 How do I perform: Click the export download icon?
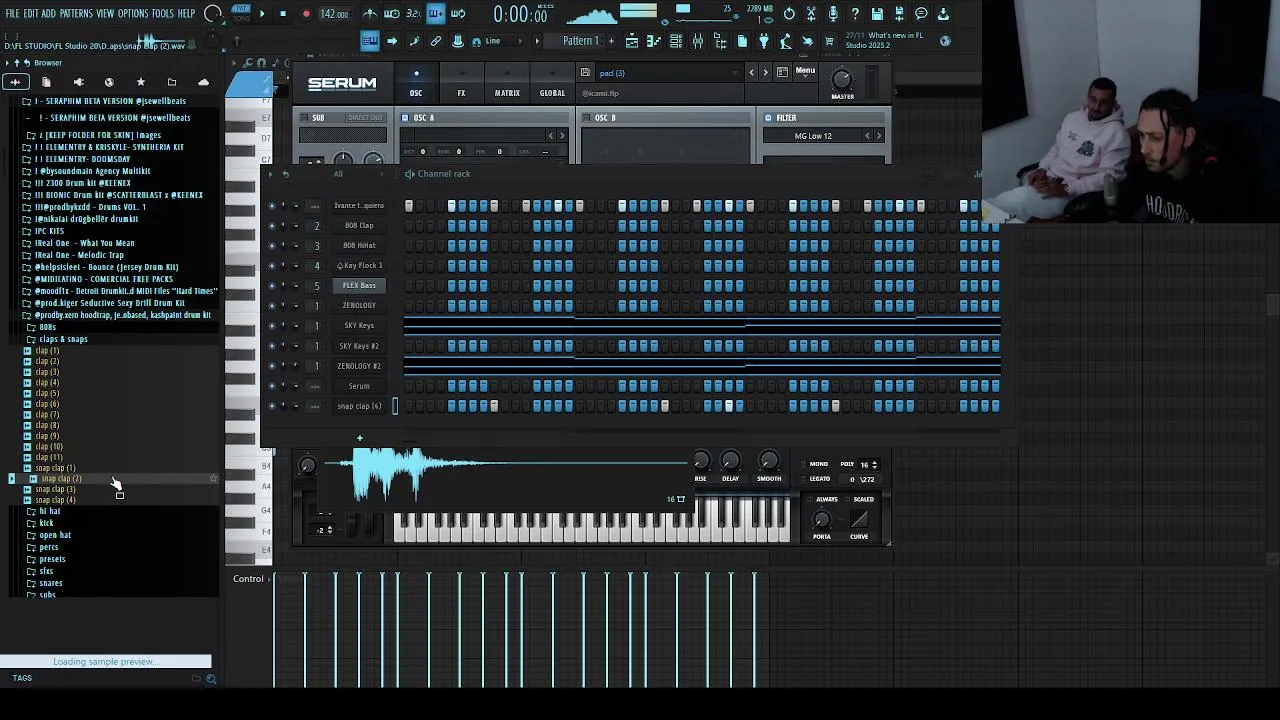[943, 14]
